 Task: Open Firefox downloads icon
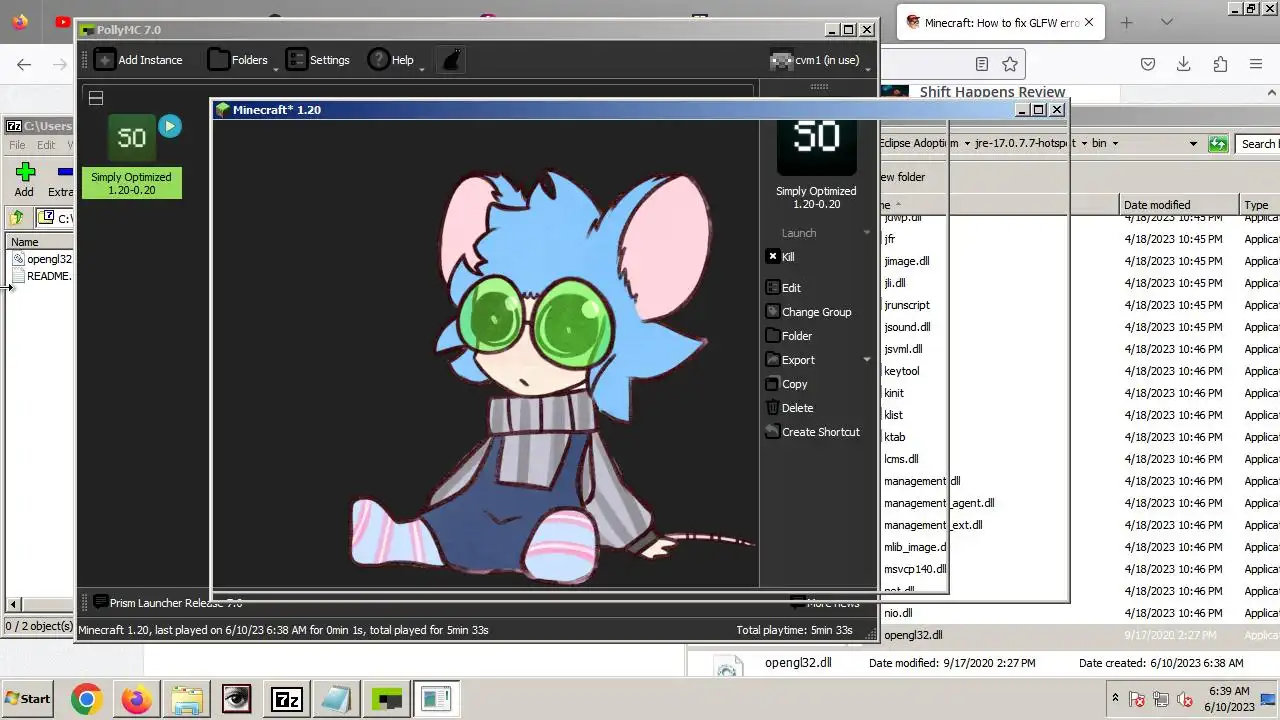pyautogui.click(x=1184, y=64)
